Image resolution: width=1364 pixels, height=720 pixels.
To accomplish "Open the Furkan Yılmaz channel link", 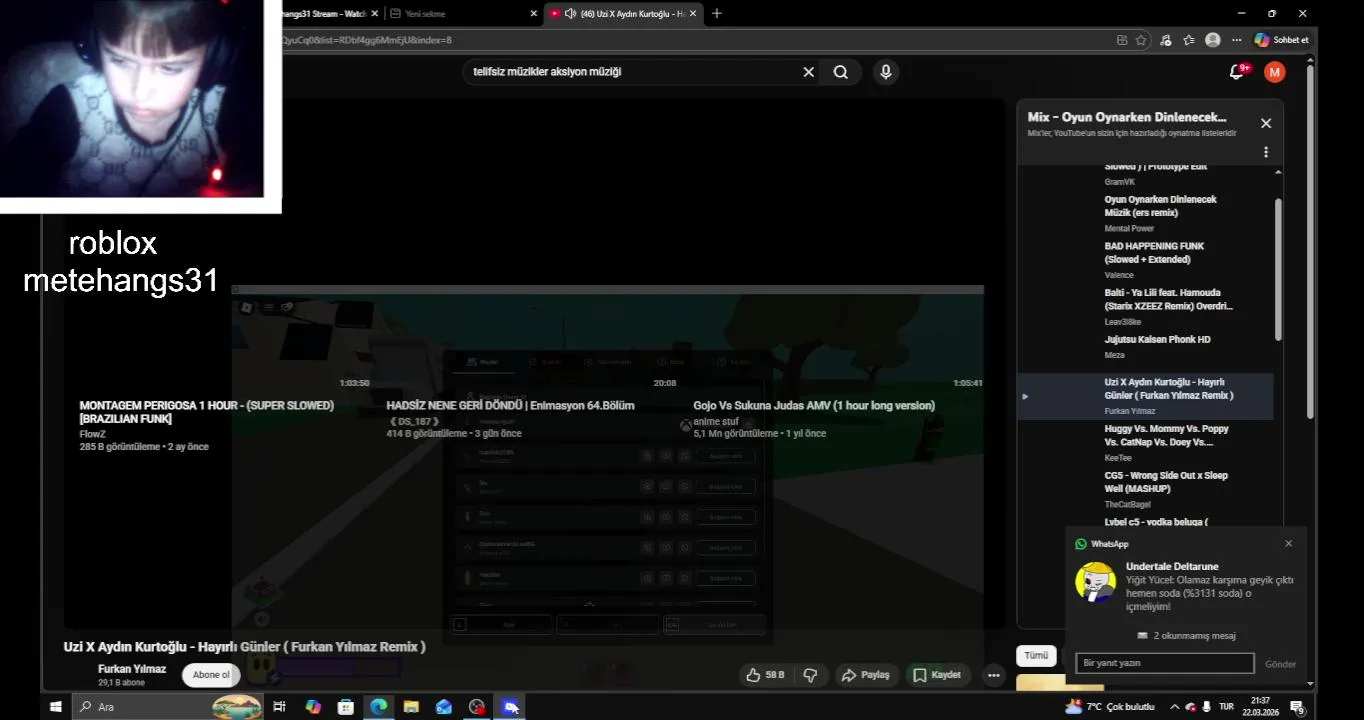I will (x=132, y=669).
